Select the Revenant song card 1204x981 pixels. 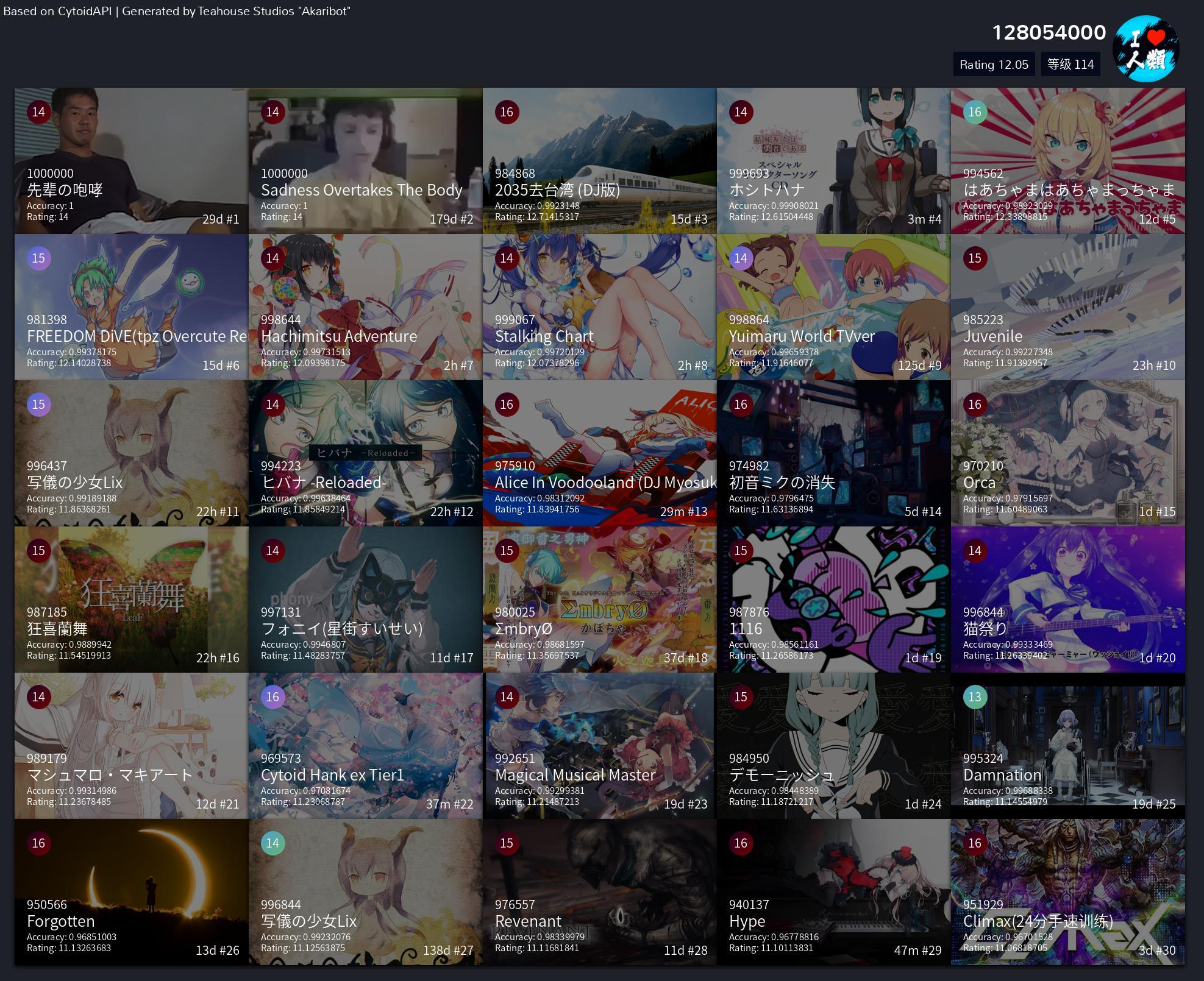(600, 892)
